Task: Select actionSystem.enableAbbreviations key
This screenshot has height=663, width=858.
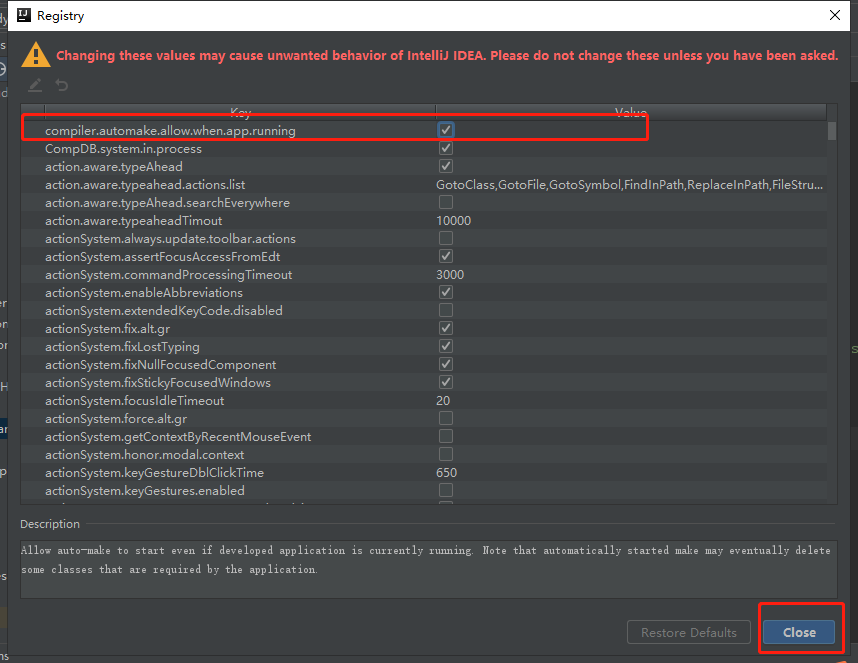Action: (144, 293)
